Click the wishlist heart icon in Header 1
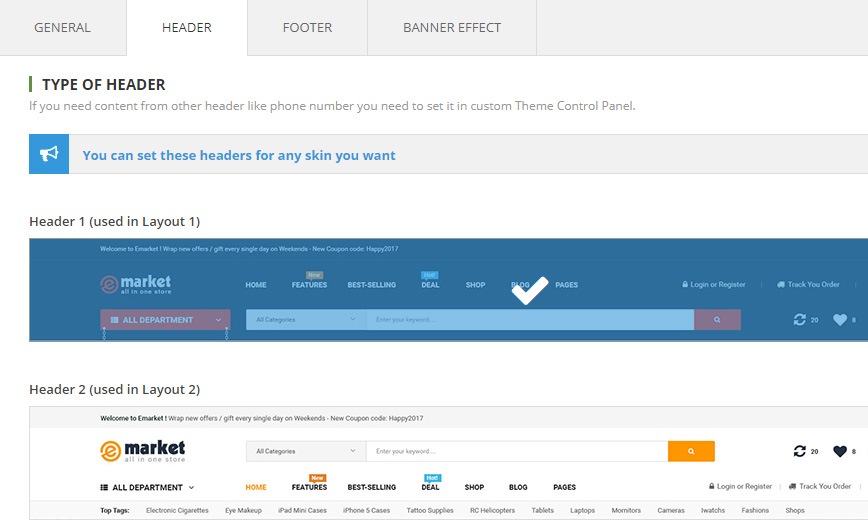Screen dimensions: 868x528 tap(840, 319)
